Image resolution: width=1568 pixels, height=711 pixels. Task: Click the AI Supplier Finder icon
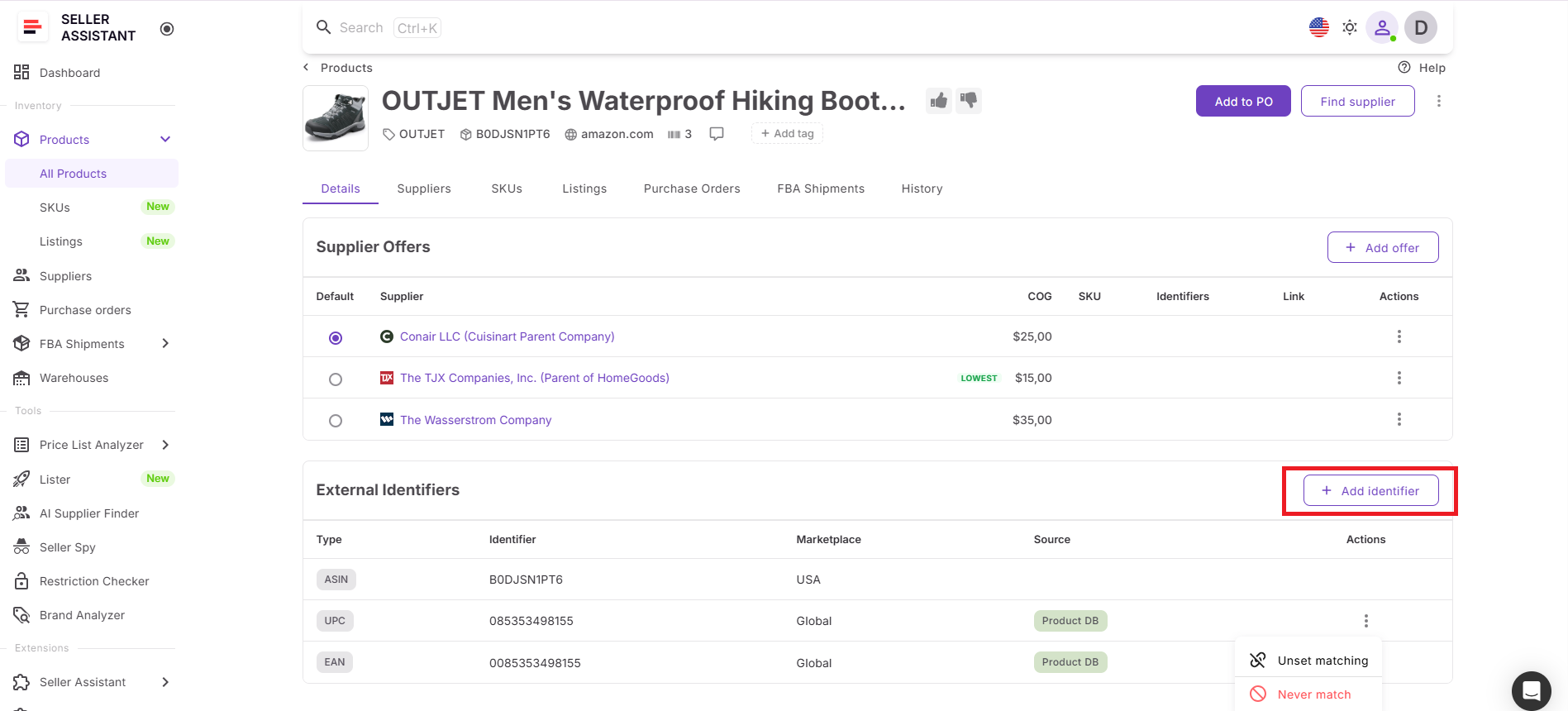coord(21,513)
